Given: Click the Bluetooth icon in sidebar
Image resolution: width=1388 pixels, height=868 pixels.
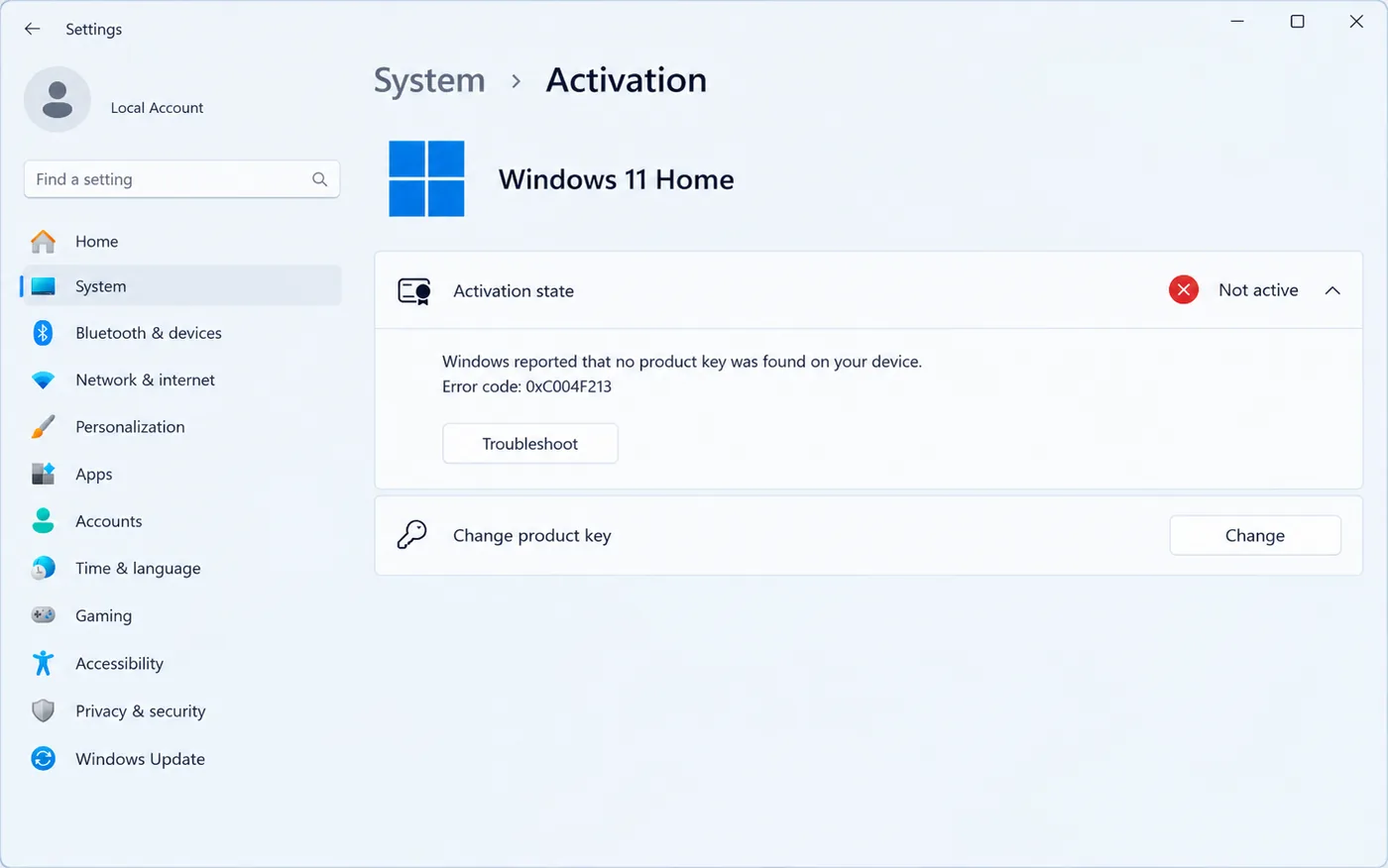Looking at the screenshot, I should [43, 333].
